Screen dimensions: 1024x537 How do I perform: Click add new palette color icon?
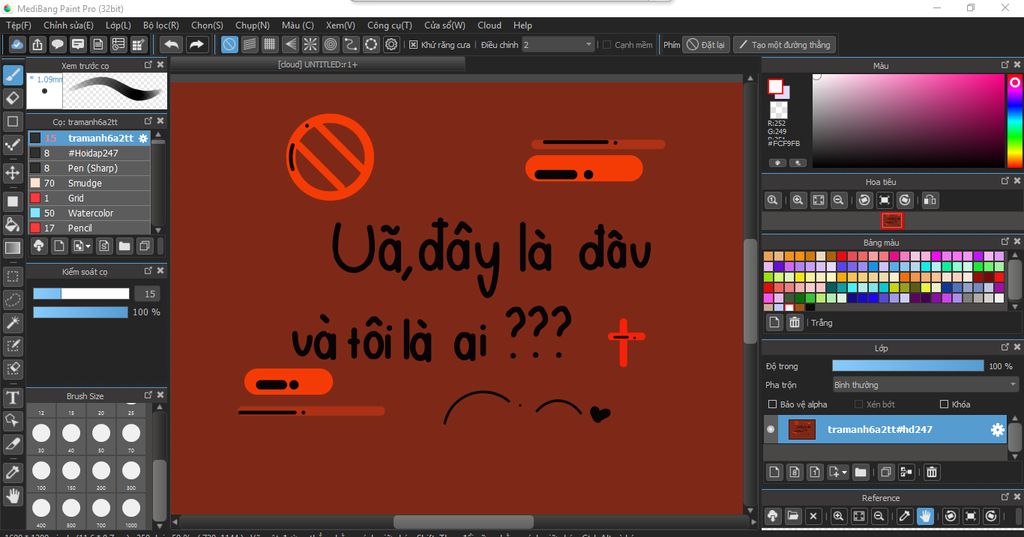pyautogui.click(x=774, y=322)
